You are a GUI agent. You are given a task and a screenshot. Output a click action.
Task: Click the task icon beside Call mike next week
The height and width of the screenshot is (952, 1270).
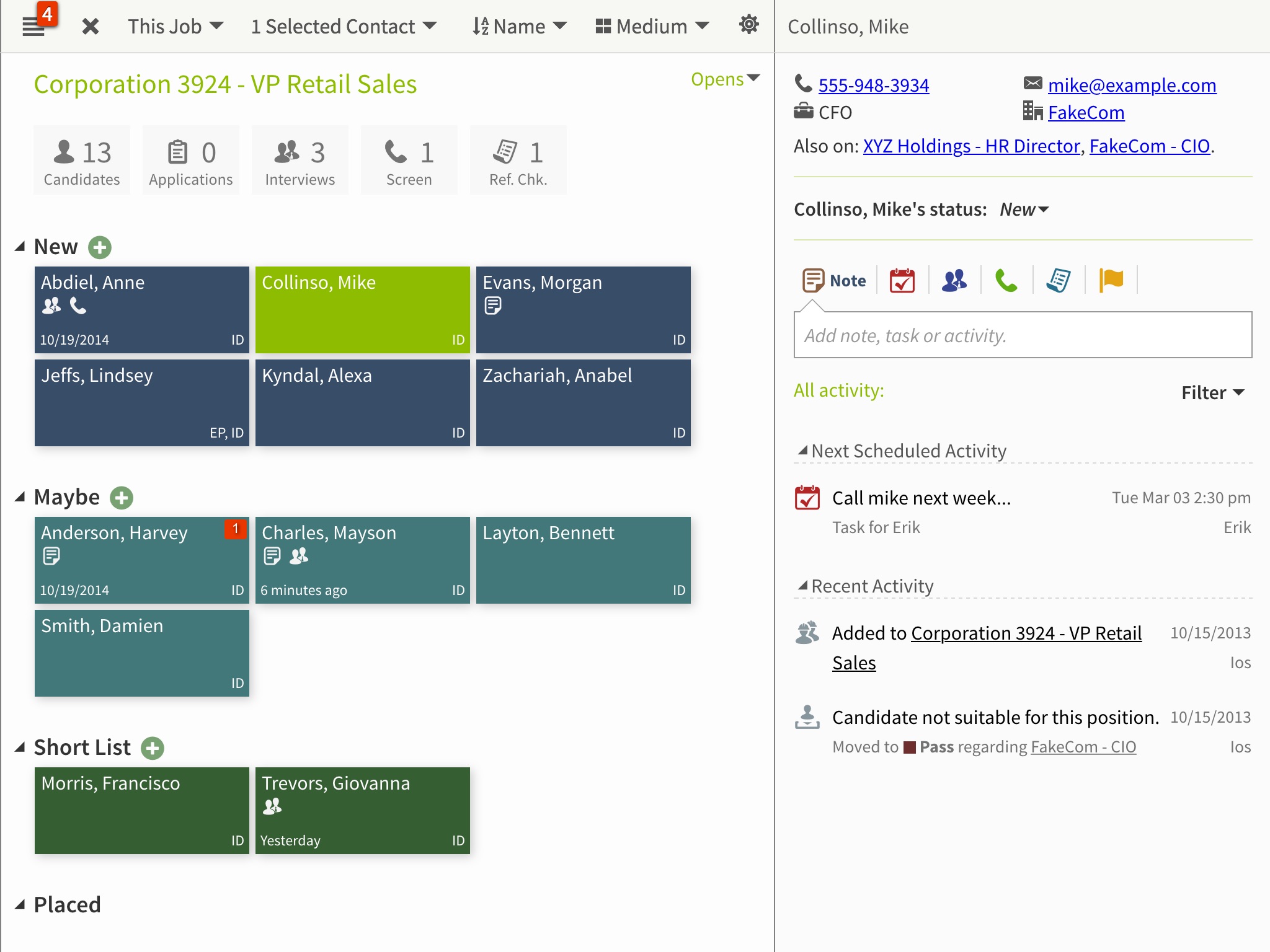807,498
